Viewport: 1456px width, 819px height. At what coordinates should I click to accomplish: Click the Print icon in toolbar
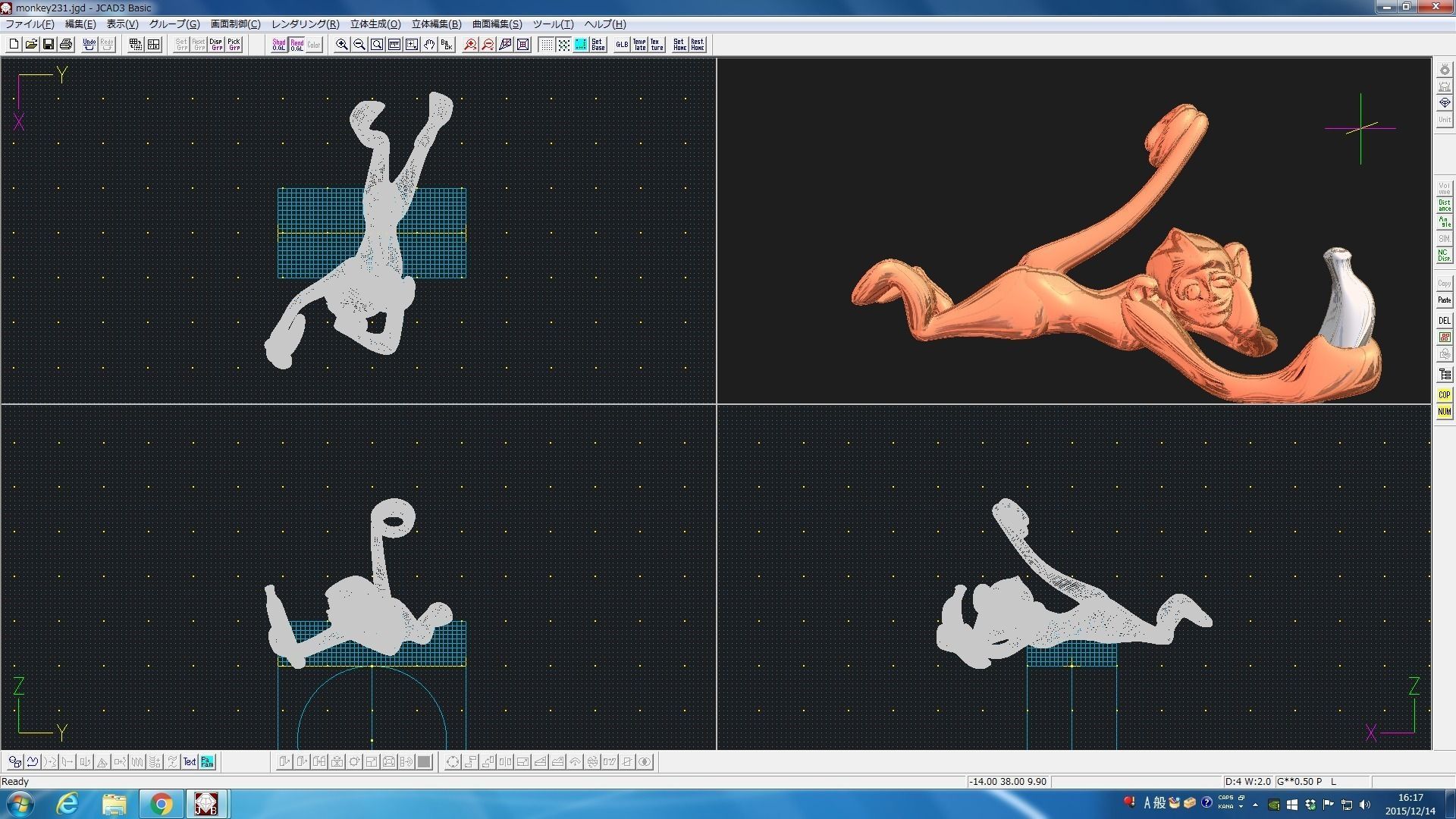coord(66,45)
